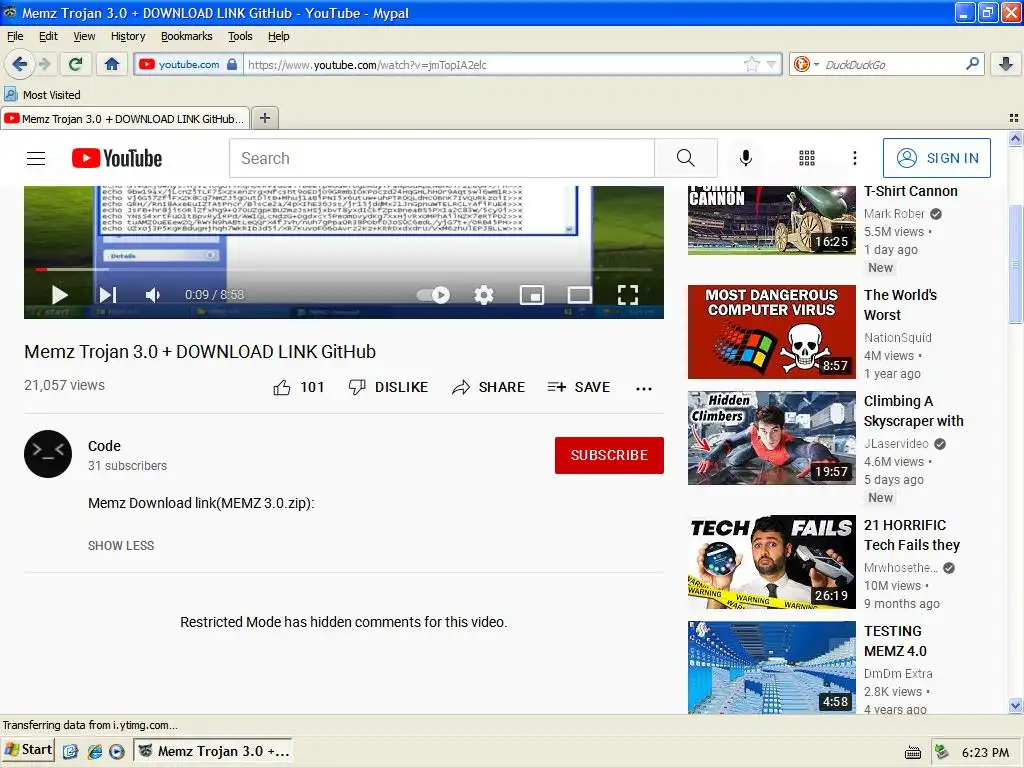
Task: Seek on the video progress bar
Action: (344, 269)
